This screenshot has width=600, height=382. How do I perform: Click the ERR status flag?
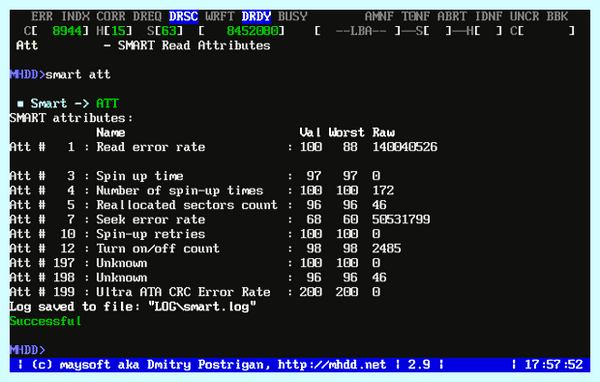pyautogui.click(x=42, y=16)
